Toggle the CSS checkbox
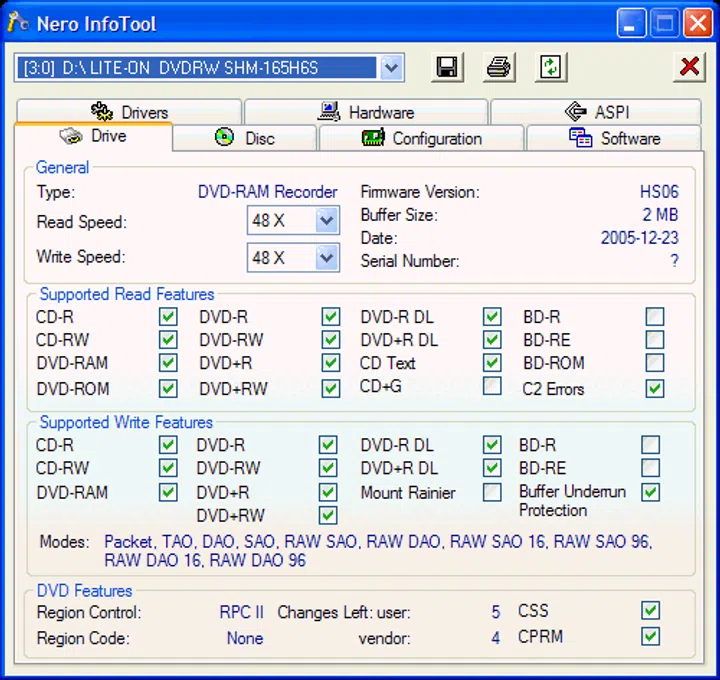The height and width of the screenshot is (680, 720). 651,611
